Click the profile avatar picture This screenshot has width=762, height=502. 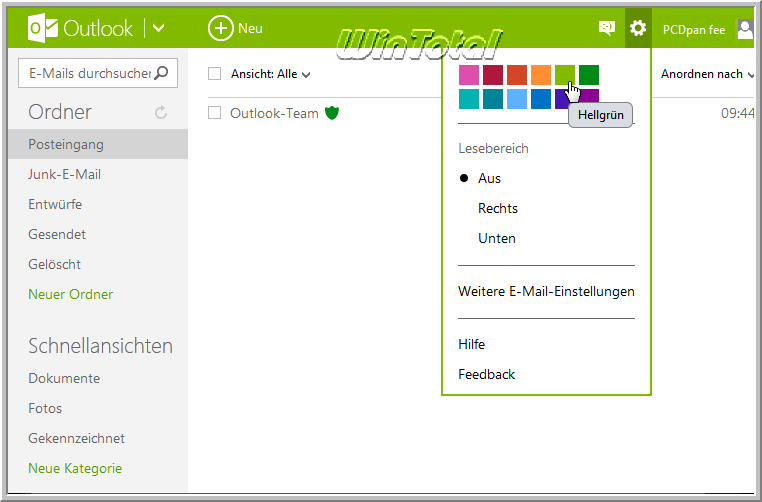(x=746, y=29)
